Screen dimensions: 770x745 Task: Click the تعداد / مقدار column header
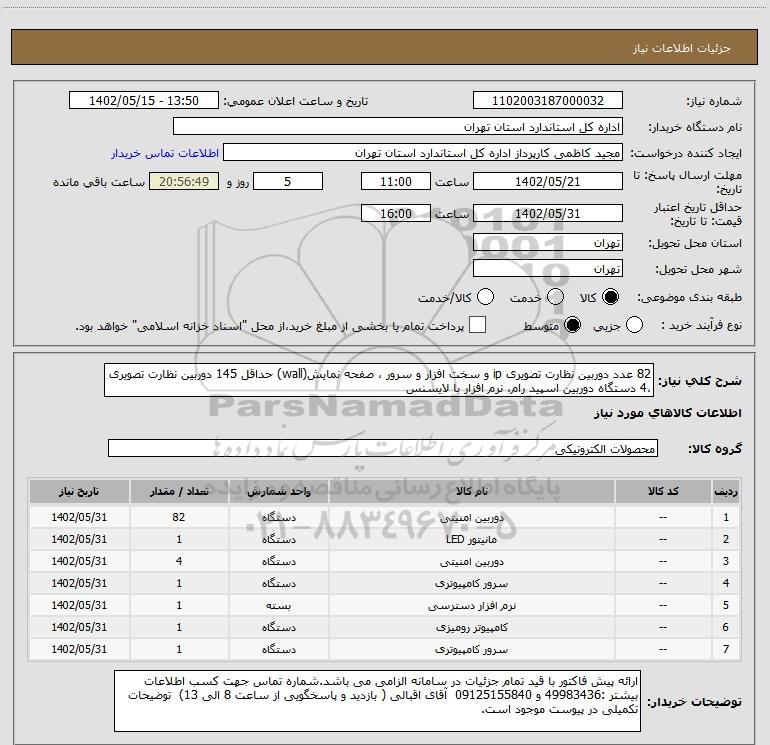click(x=179, y=492)
